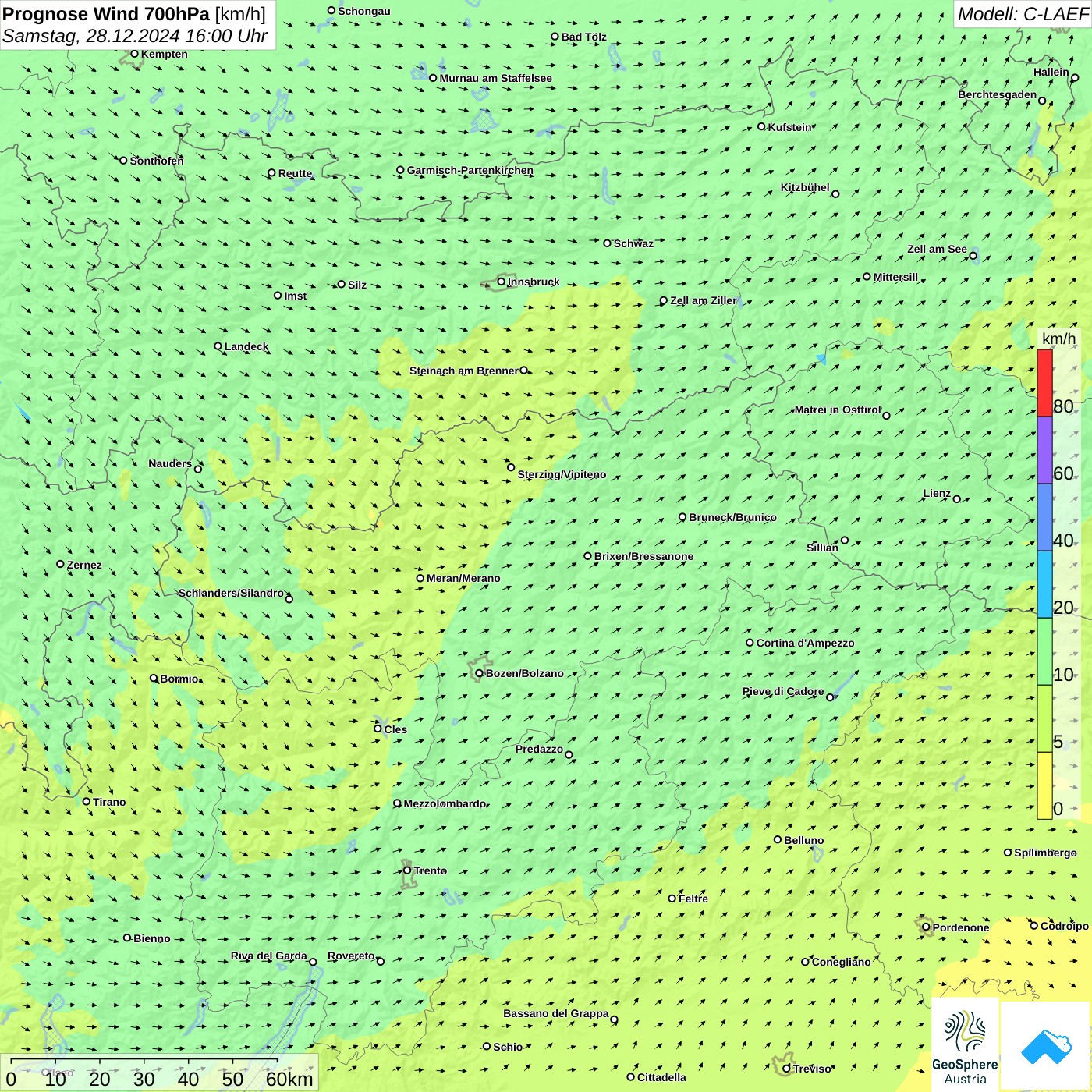Click the Cles location dot

(x=378, y=729)
